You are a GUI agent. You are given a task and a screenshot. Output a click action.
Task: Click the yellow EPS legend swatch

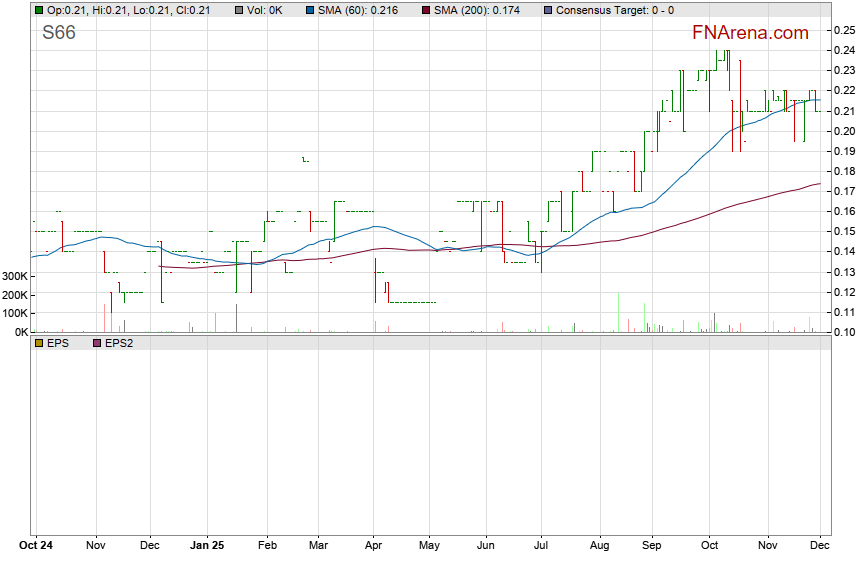(39, 343)
